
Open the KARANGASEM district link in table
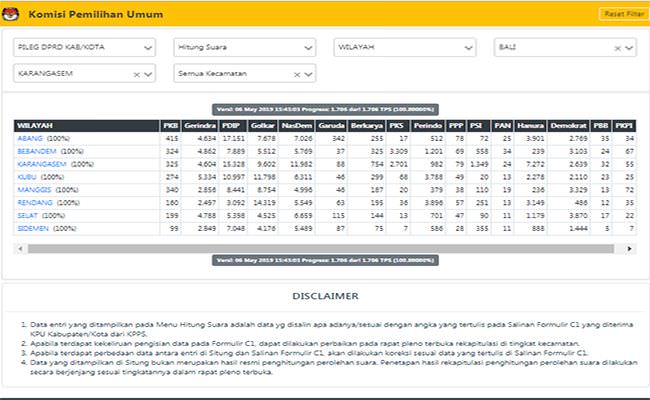click(x=42, y=164)
